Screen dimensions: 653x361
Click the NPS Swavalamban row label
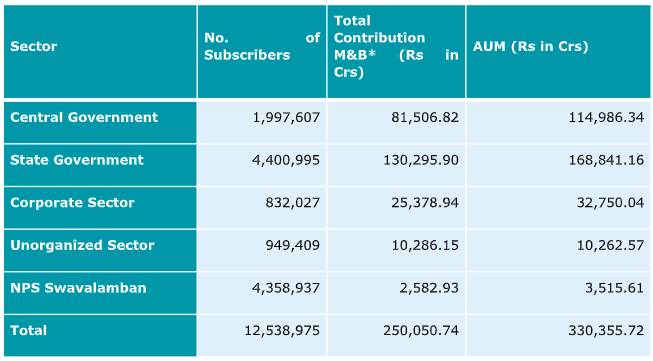78,288
